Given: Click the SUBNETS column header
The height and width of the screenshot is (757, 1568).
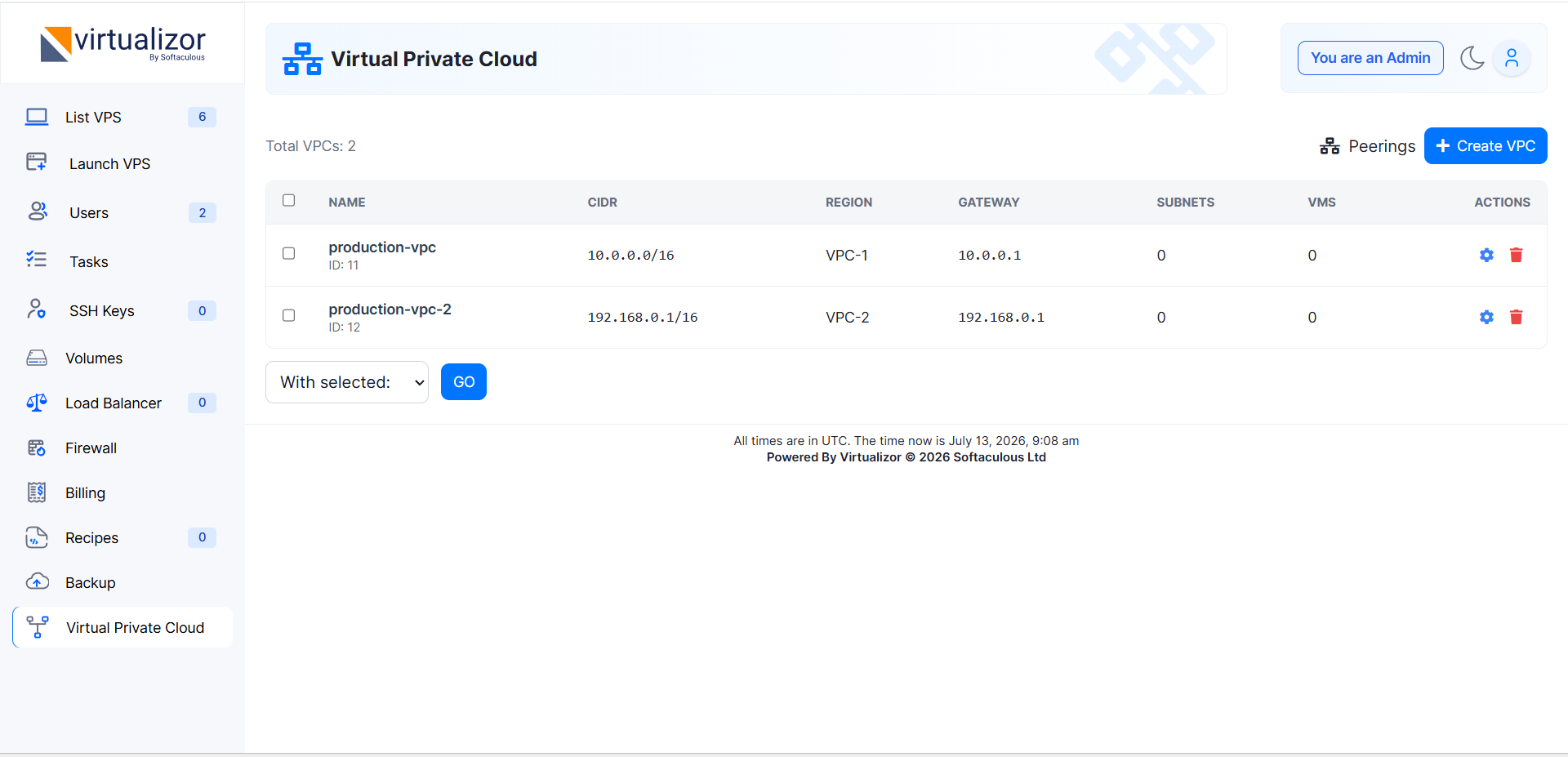Looking at the screenshot, I should click(x=1185, y=202).
